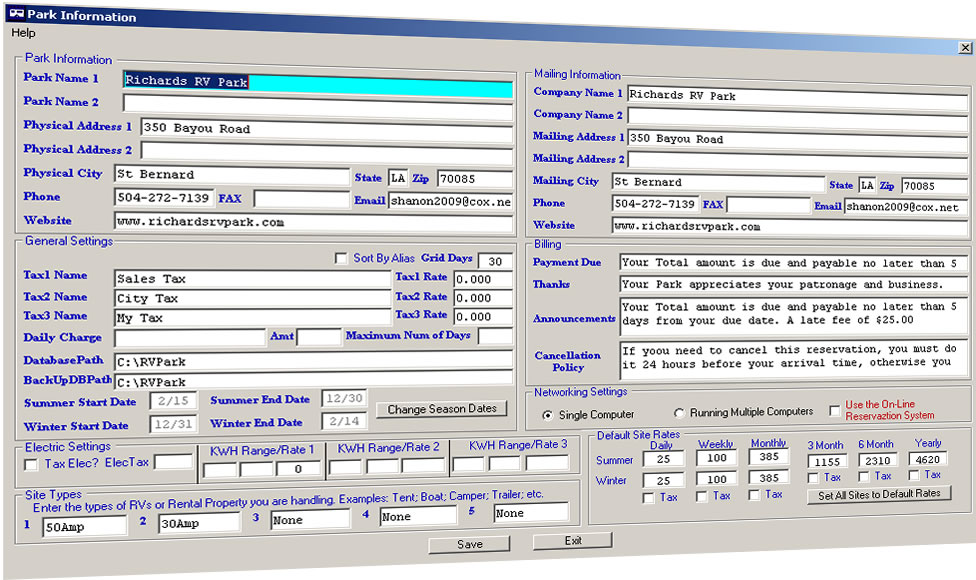Edit the Company Name 1 field
The height and width of the screenshot is (580, 976).
[x=797, y=98]
